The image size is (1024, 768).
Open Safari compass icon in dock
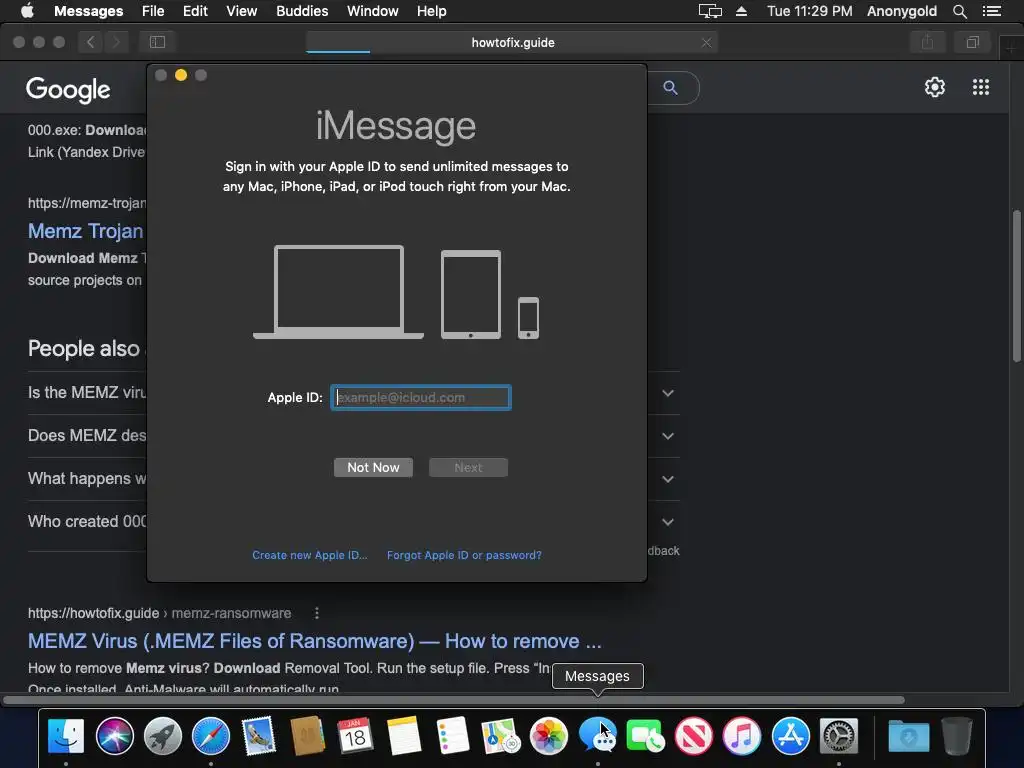pos(210,736)
